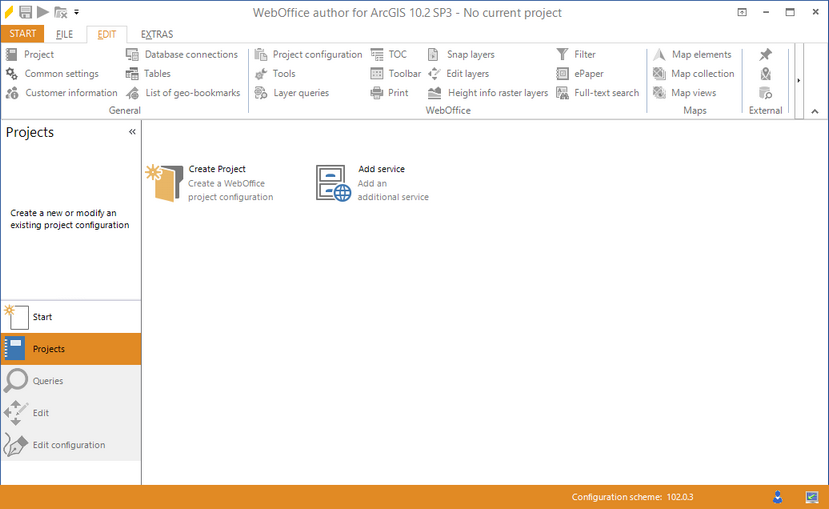Open Layer queries
Image resolution: width=829 pixels, height=509 pixels.
click(291, 92)
